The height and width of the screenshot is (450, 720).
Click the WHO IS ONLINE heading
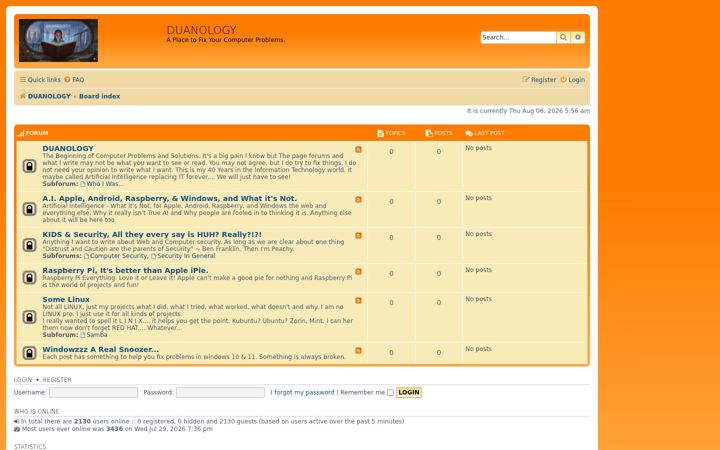36,411
